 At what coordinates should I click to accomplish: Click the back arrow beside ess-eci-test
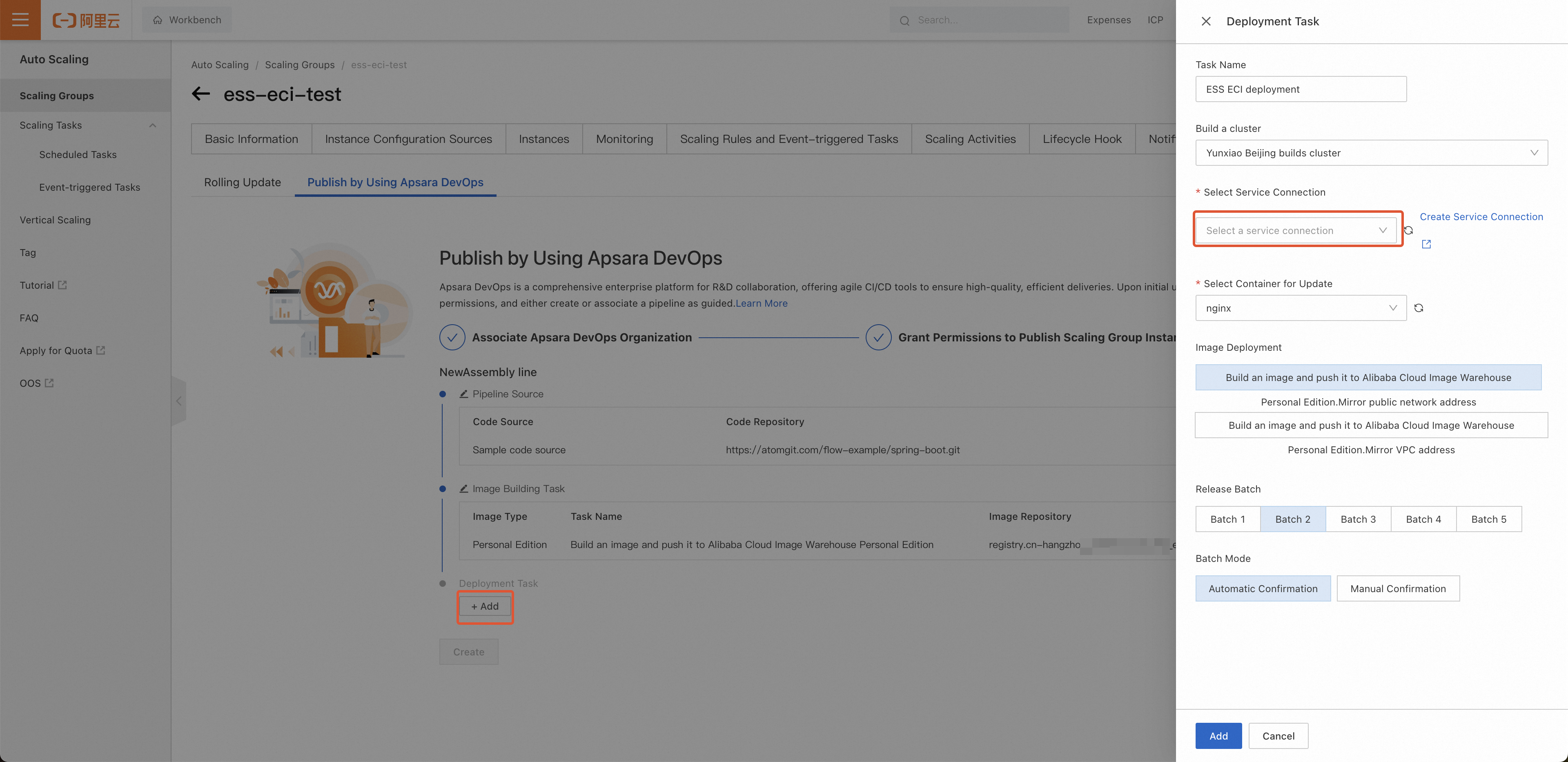(201, 94)
